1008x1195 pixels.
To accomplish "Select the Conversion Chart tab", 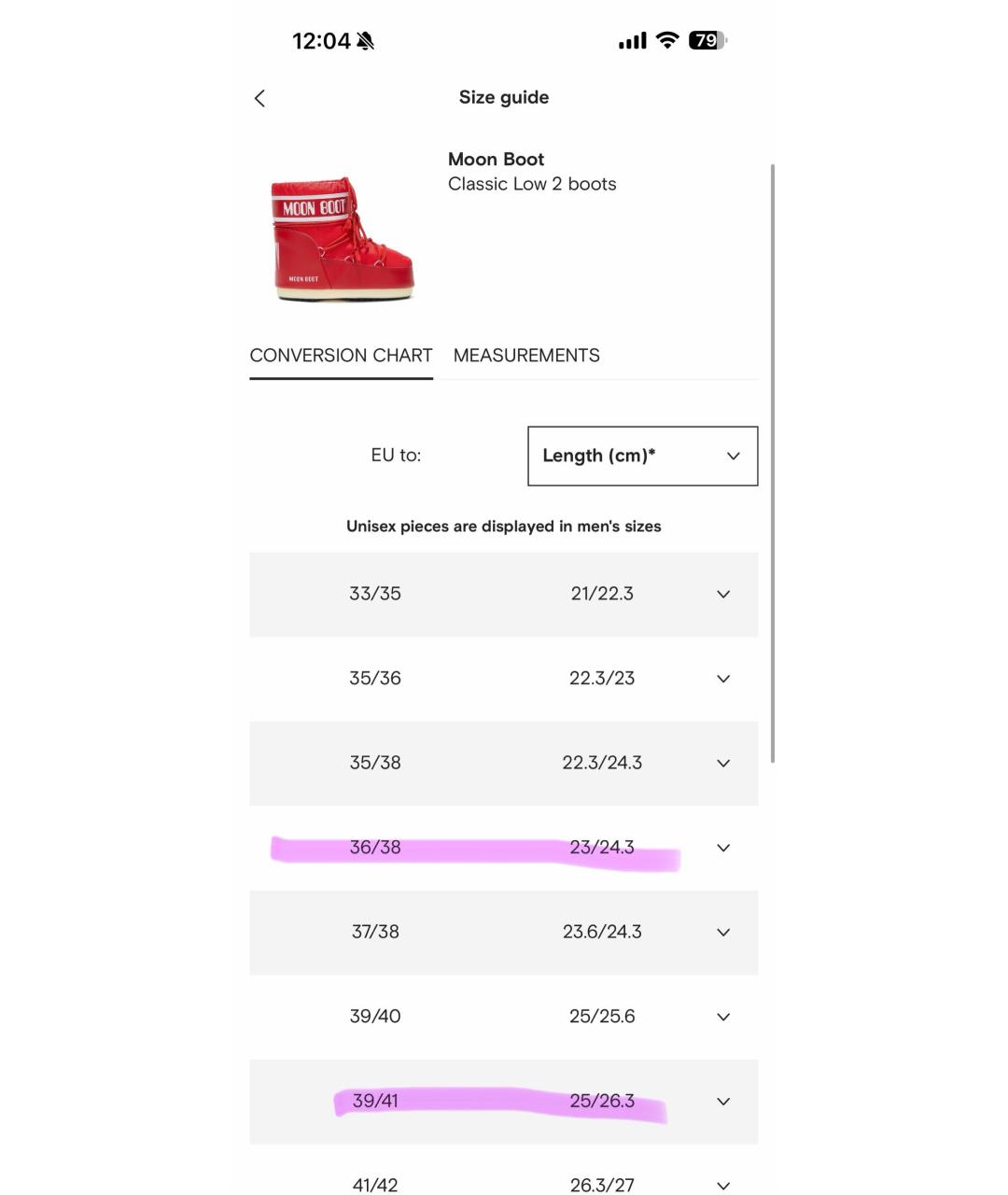I will (341, 356).
